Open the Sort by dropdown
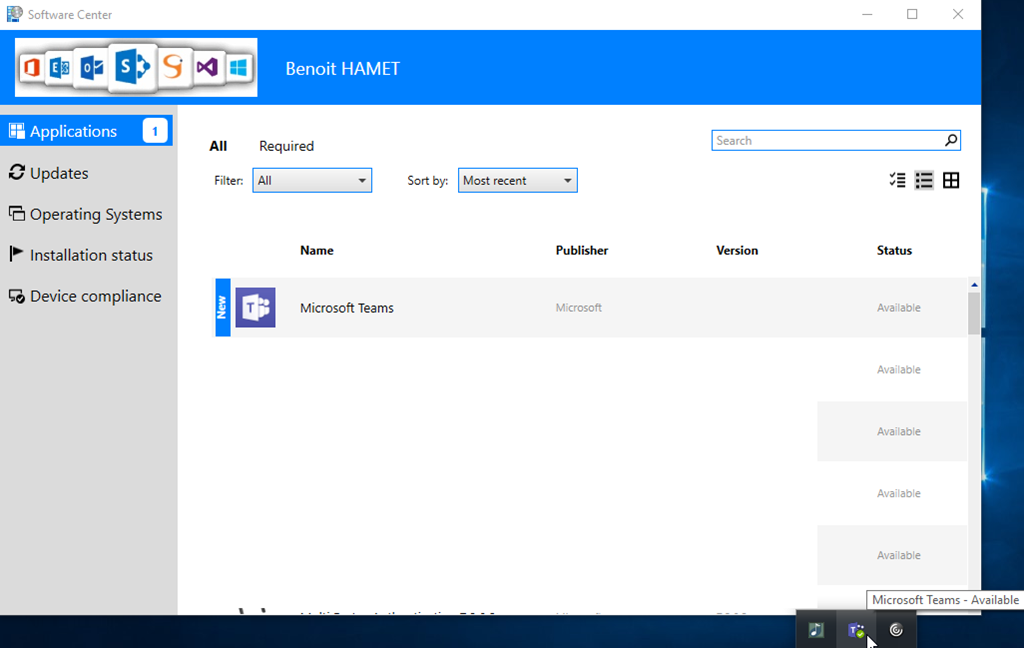The width and height of the screenshot is (1024, 648). [517, 181]
